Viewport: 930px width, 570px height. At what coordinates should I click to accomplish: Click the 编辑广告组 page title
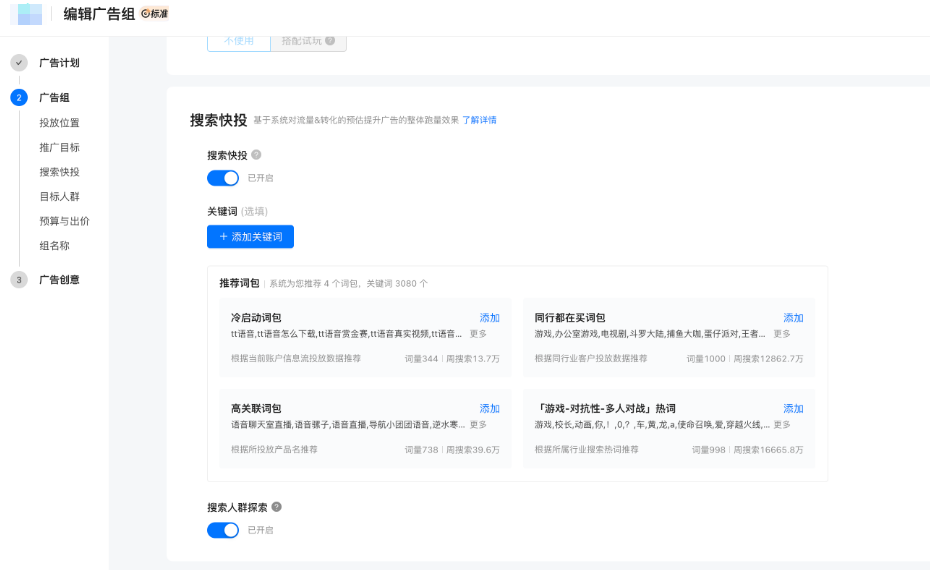pyautogui.click(x=100, y=14)
